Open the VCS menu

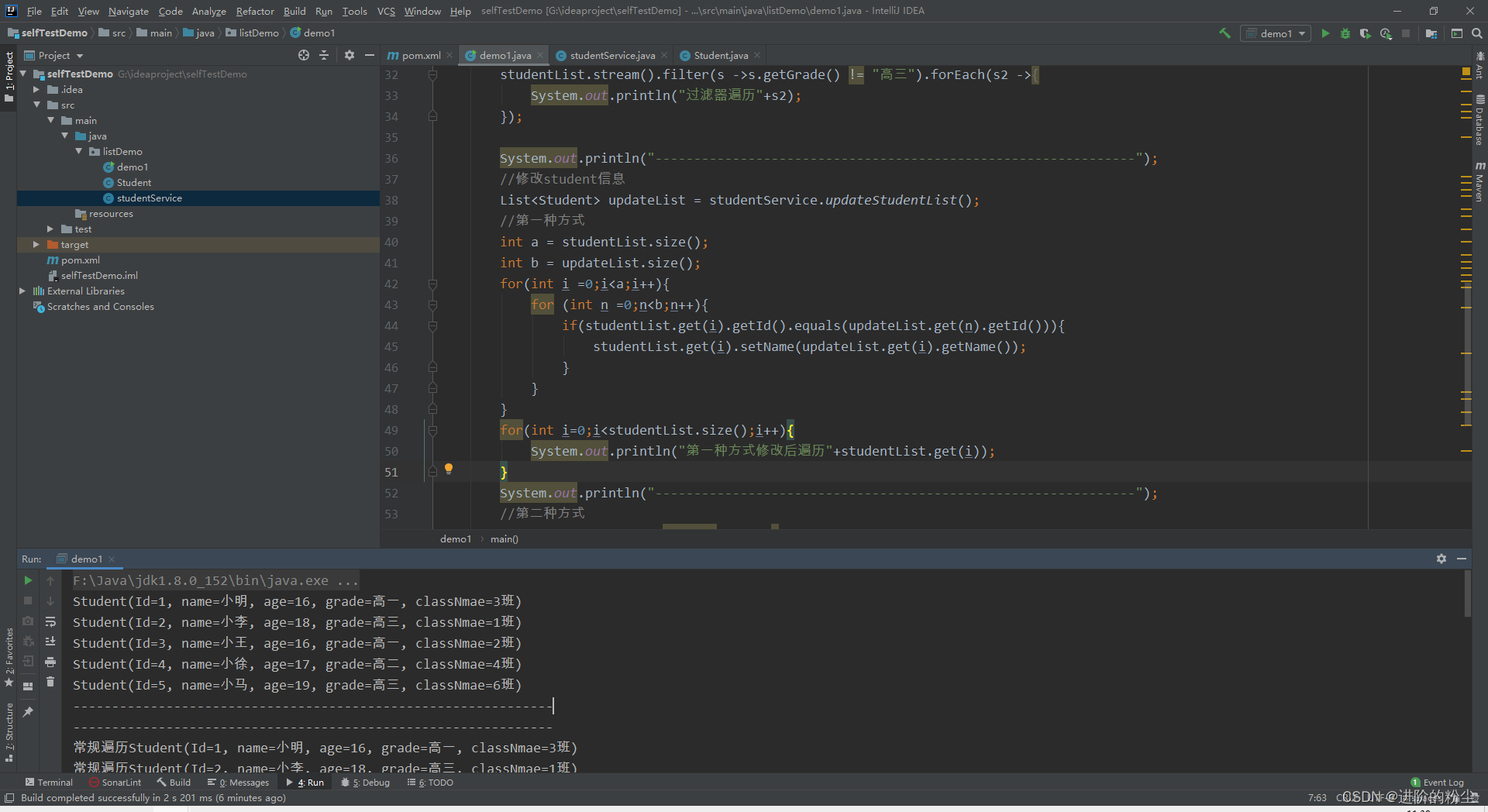[386, 11]
